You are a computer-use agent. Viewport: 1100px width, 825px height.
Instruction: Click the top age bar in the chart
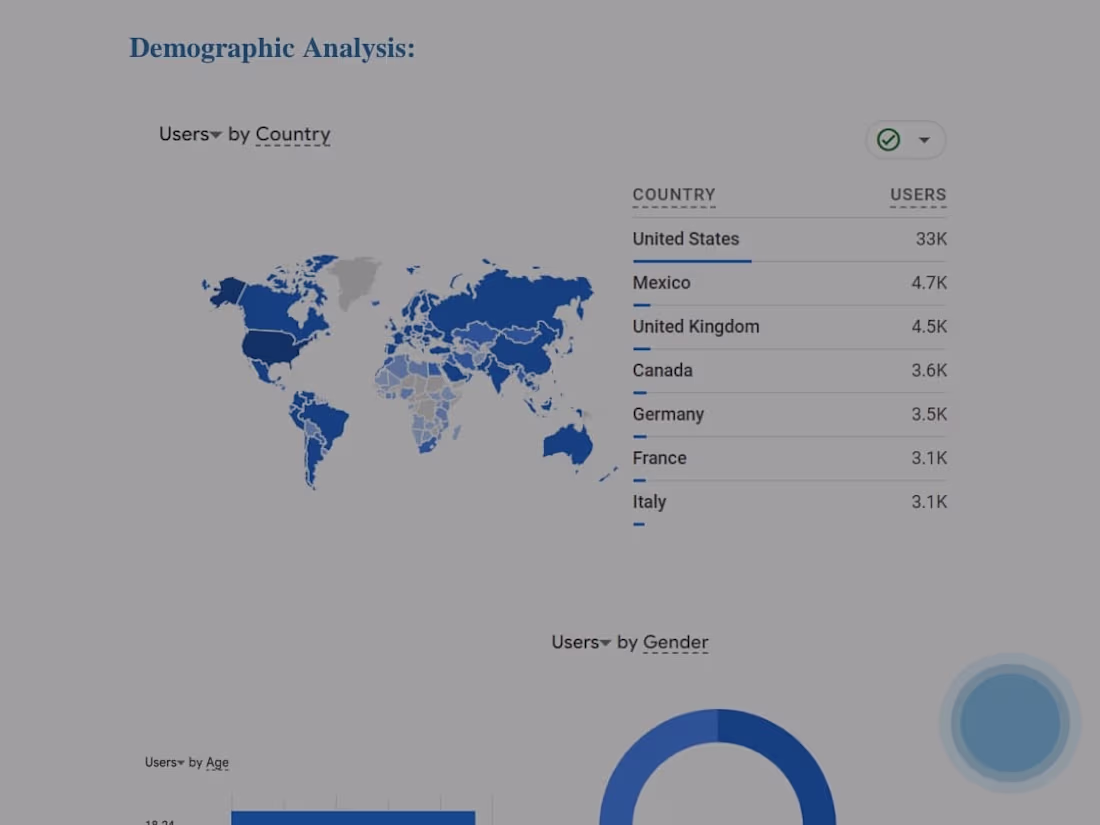353,817
